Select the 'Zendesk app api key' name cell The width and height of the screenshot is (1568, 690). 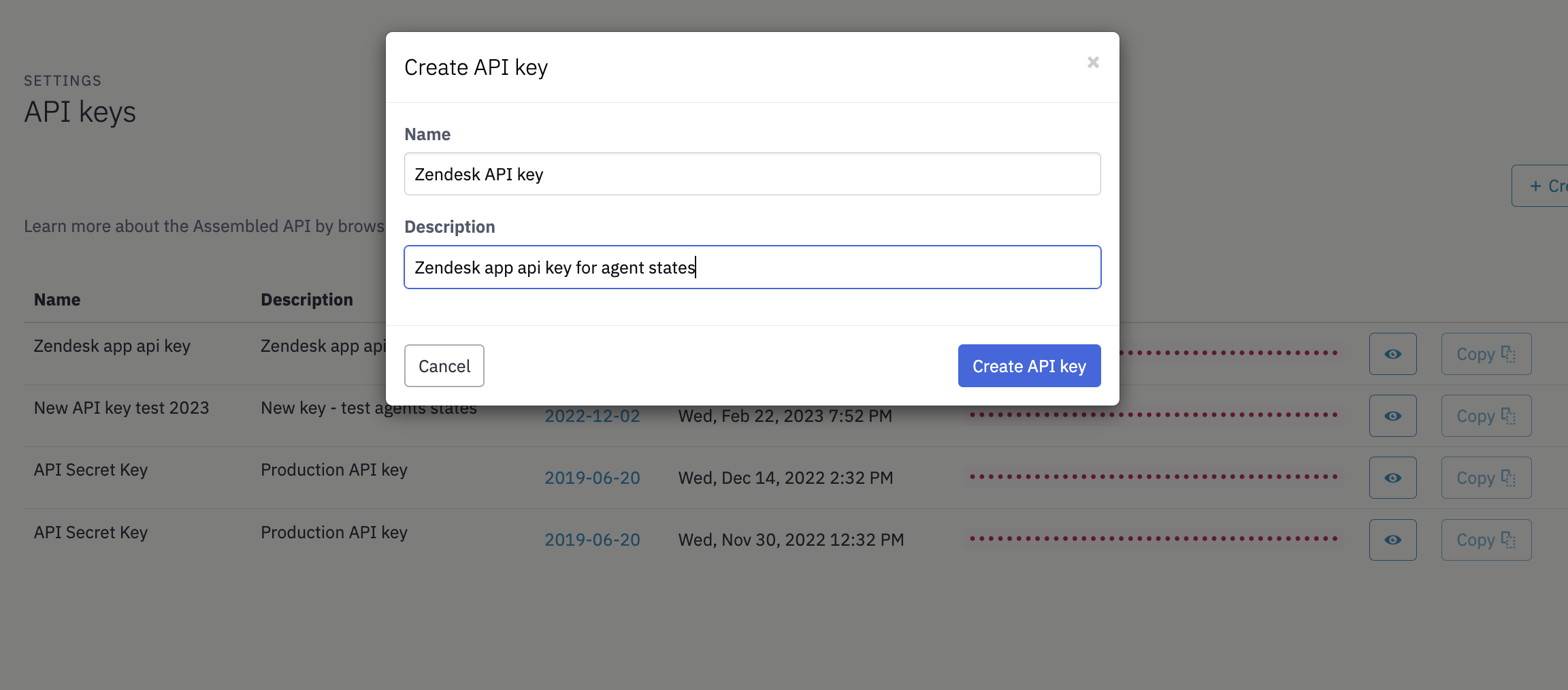[112, 346]
